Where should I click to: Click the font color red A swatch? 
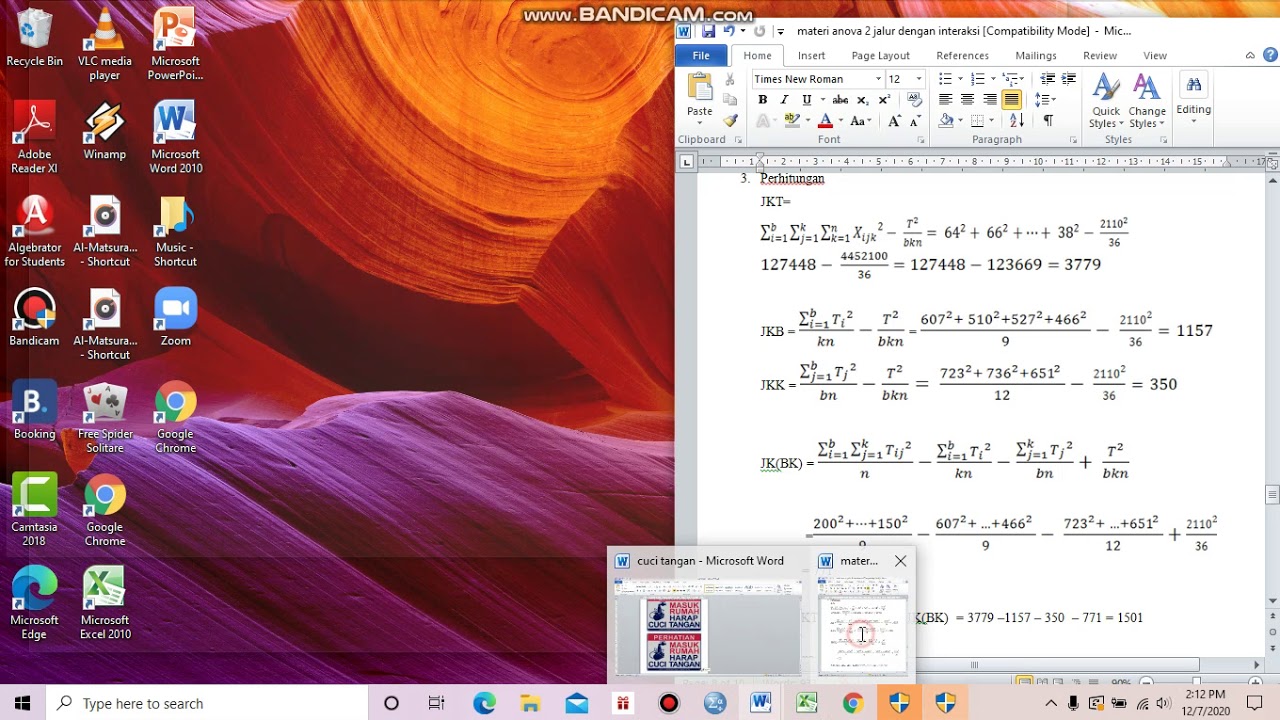point(825,121)
